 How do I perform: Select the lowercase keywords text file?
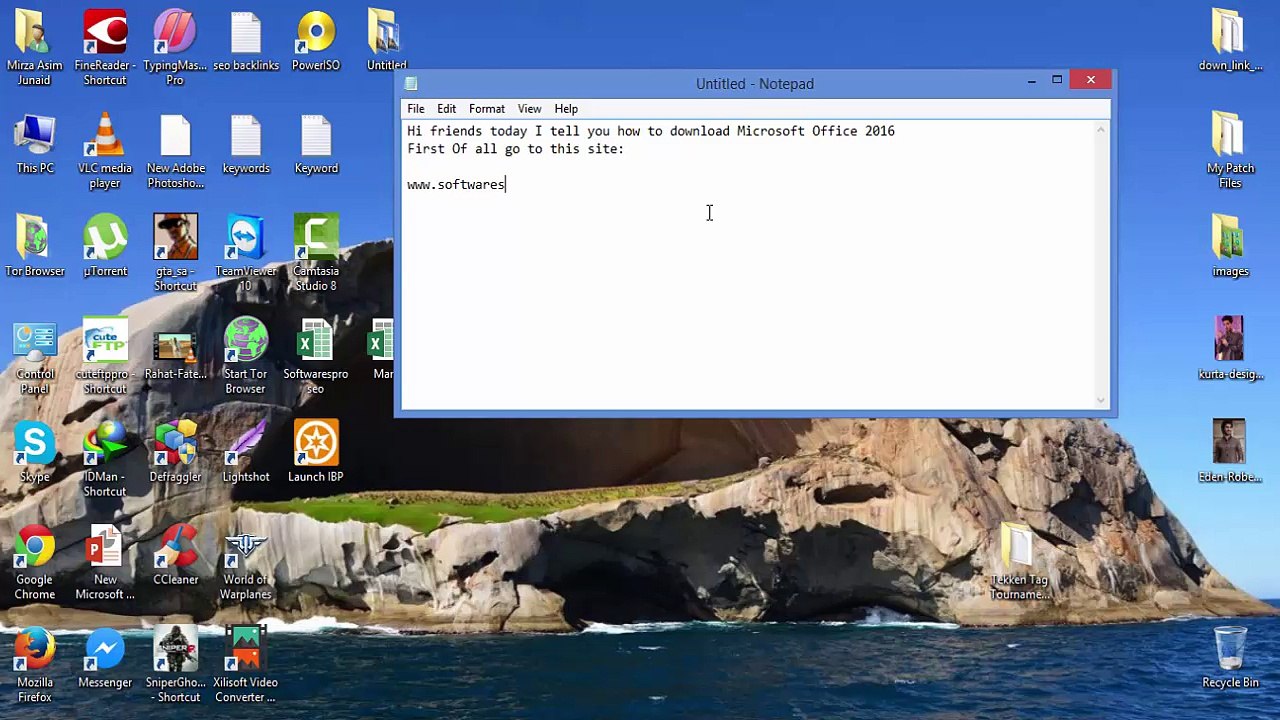[246, 144]
